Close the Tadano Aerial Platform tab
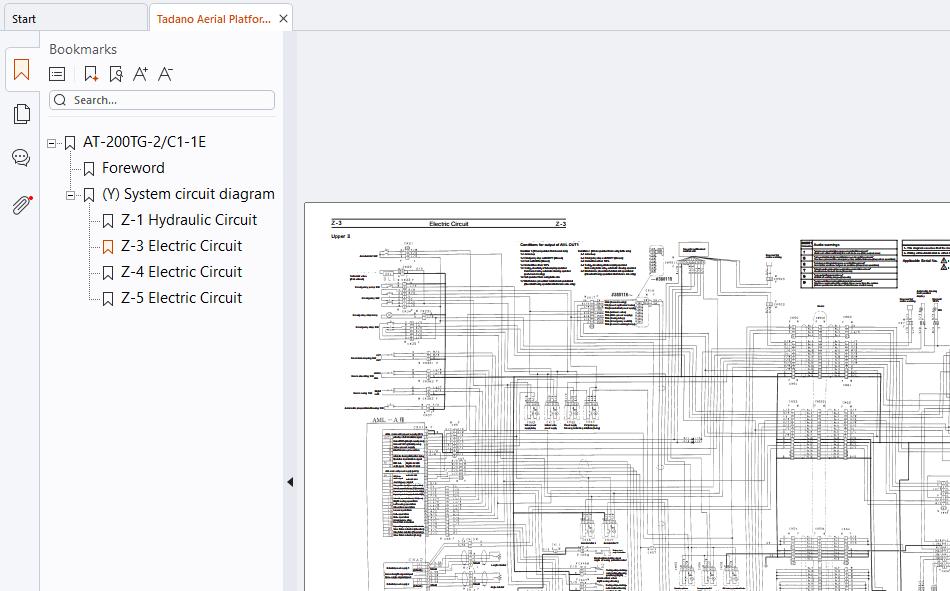950x591 pixels. pos(283,19)
